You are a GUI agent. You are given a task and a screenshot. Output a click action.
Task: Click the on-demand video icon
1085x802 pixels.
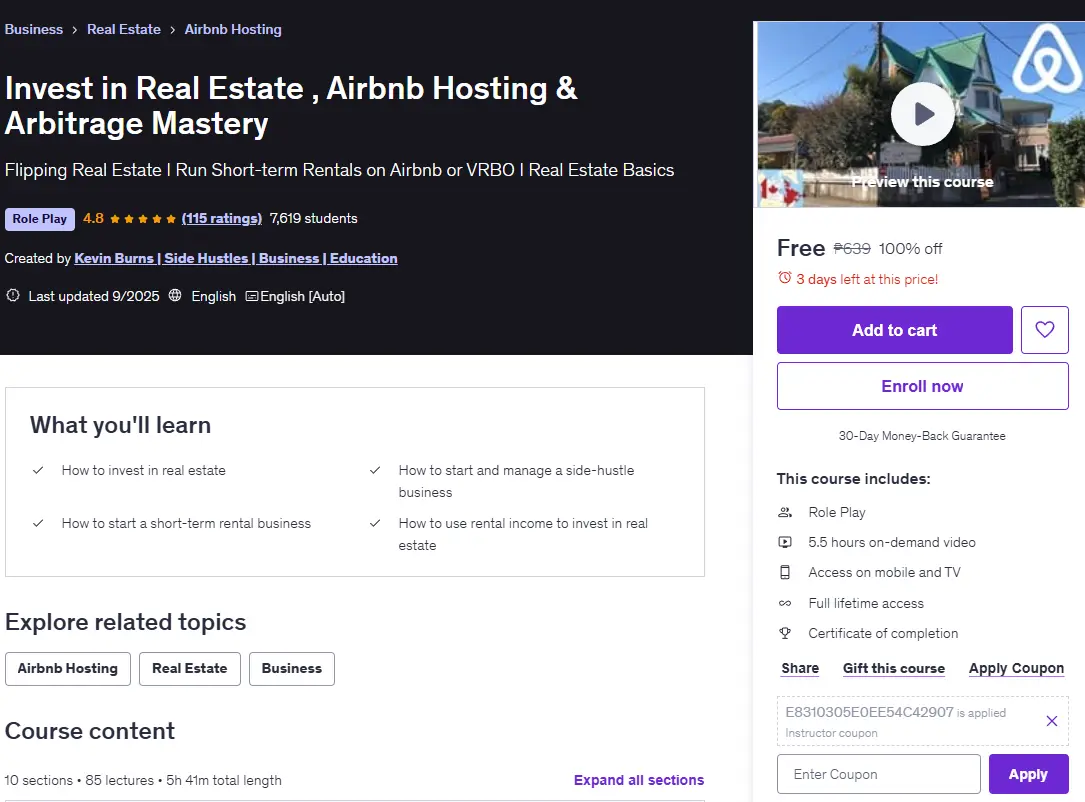pyautogui.click(x=785, y=543)
